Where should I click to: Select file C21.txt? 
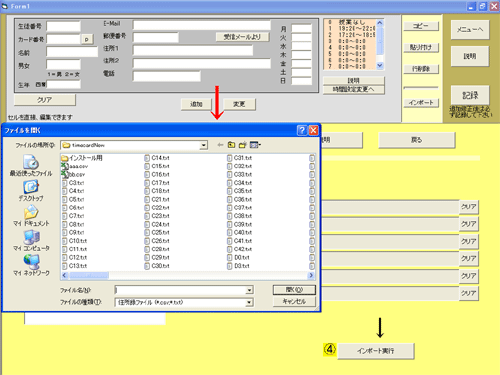pos(157,199)
